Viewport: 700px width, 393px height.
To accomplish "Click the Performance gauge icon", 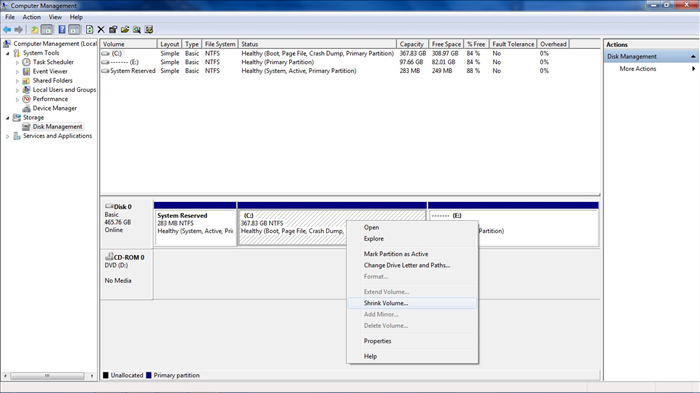I will 26,99.
